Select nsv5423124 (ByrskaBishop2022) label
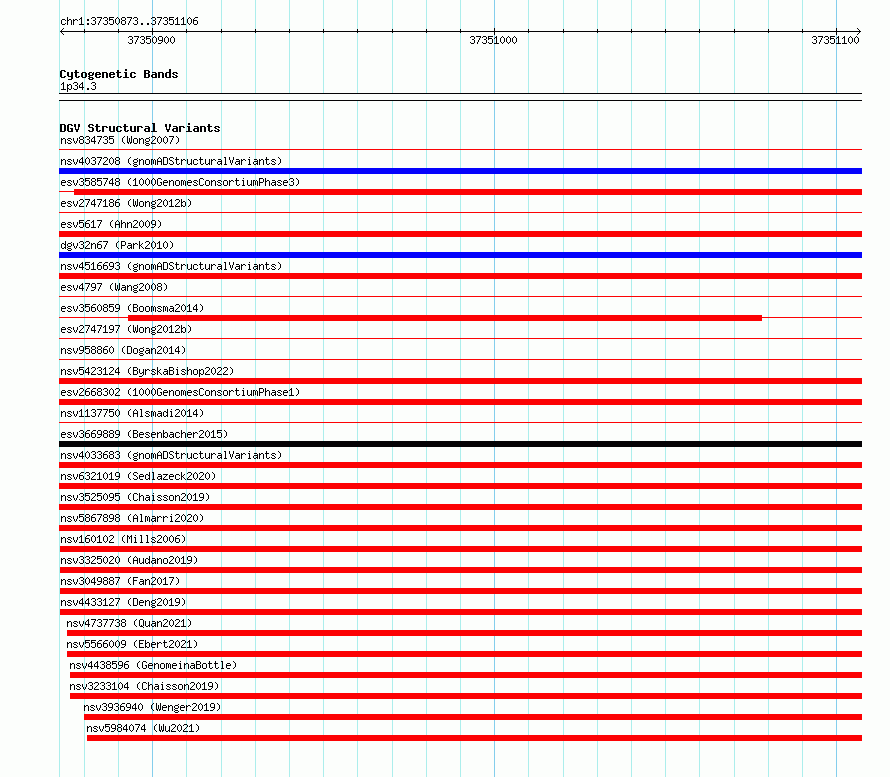 click(147, 371)
